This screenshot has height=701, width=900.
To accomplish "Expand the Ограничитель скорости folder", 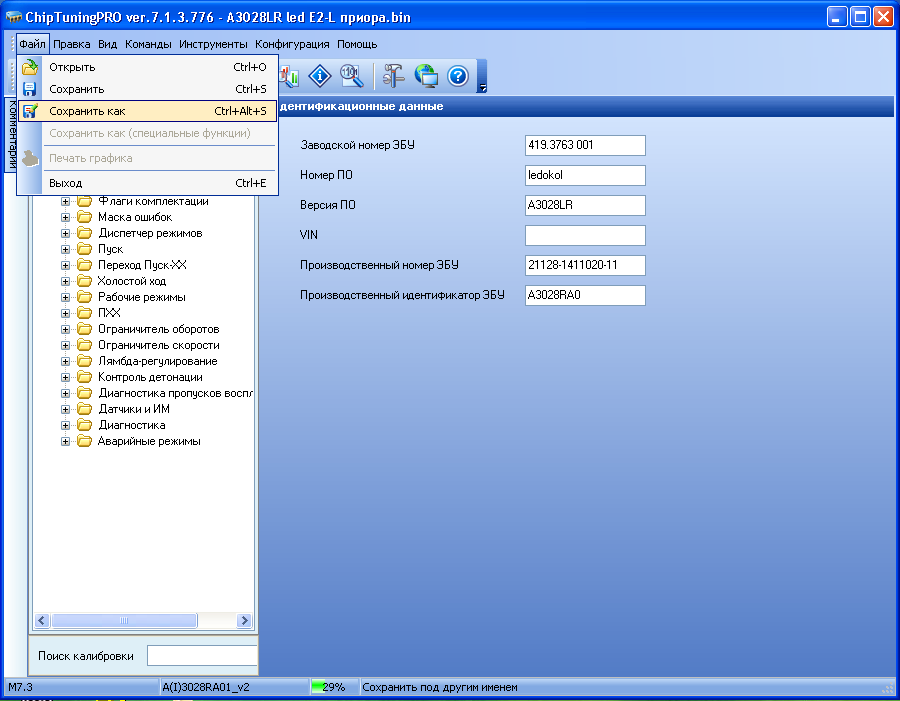I will (x=65, y=346).
